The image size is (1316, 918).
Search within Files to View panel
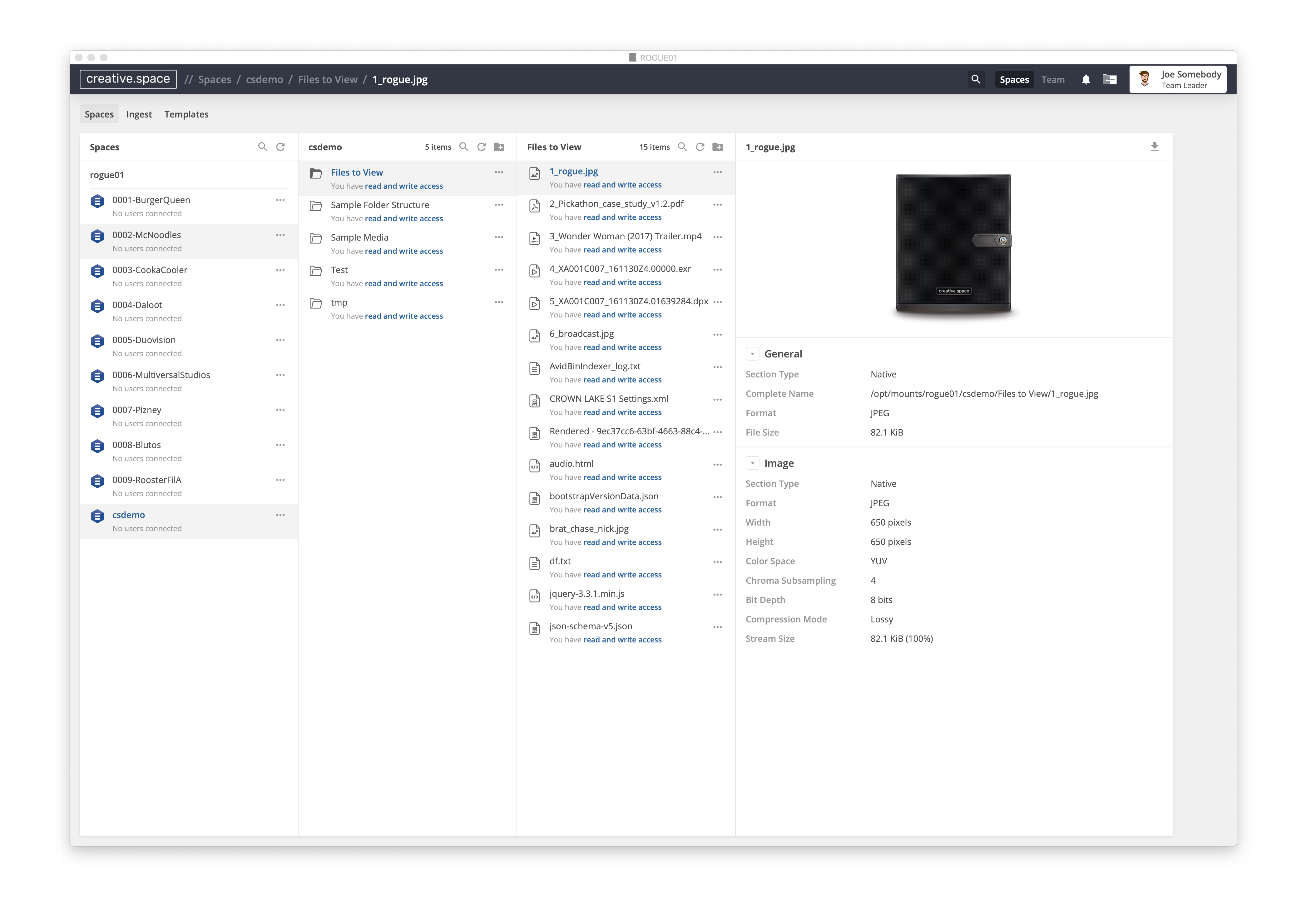[682, 147]
